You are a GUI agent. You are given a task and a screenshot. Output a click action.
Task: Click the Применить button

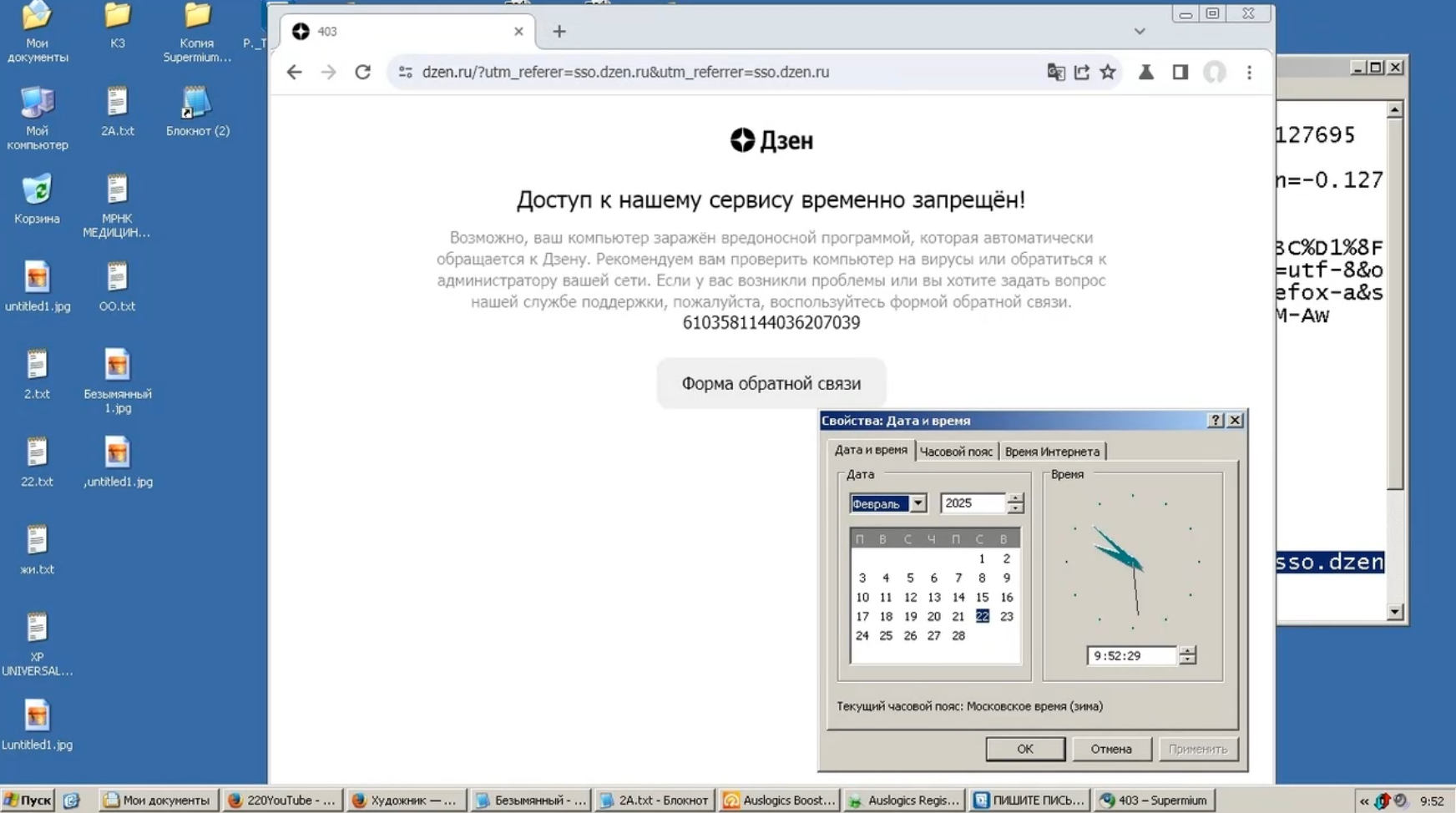tap(1198, 749)
